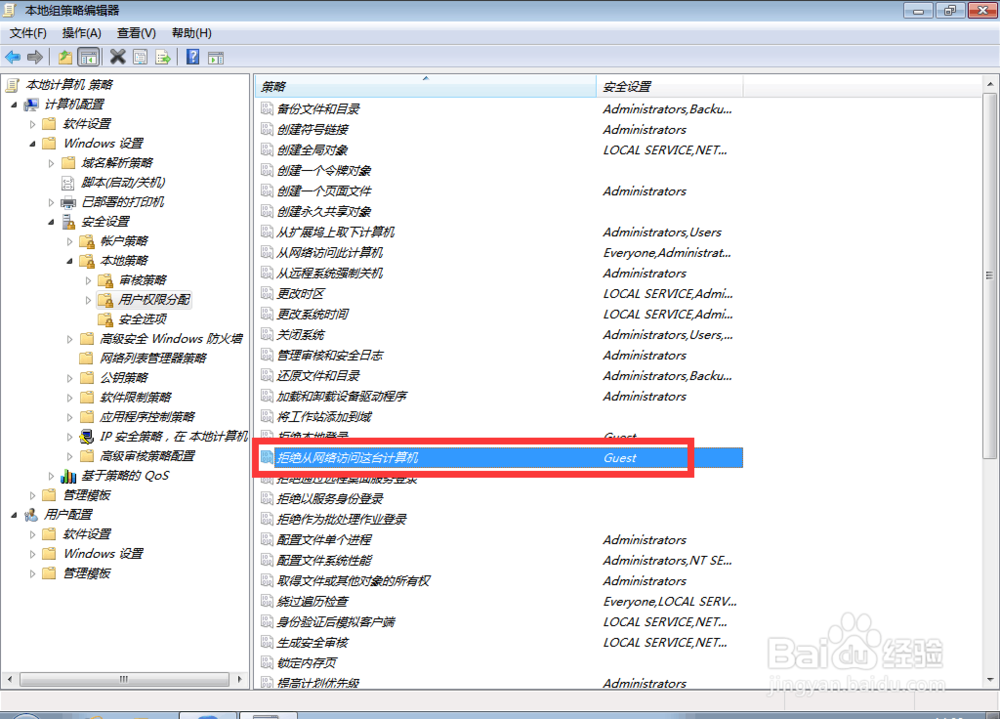
Task: Click the Back arrow toolbar icon
Action: 13,57
